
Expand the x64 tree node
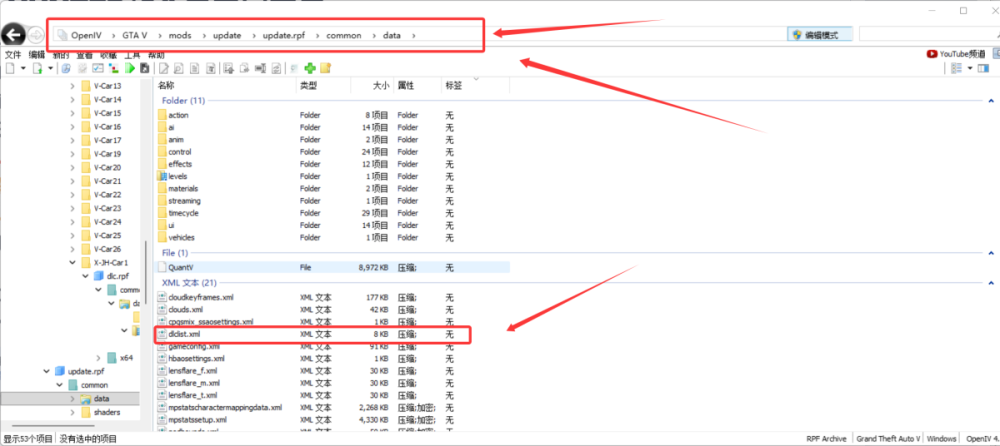point(98,358)
